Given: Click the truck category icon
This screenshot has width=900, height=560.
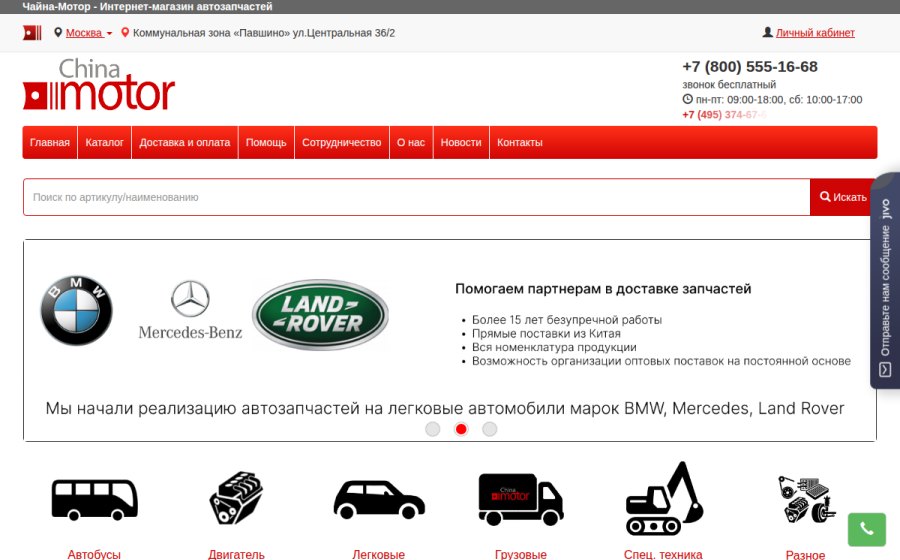Looking at the screenshot, I should pyautogui.click(x=521, y=499).
